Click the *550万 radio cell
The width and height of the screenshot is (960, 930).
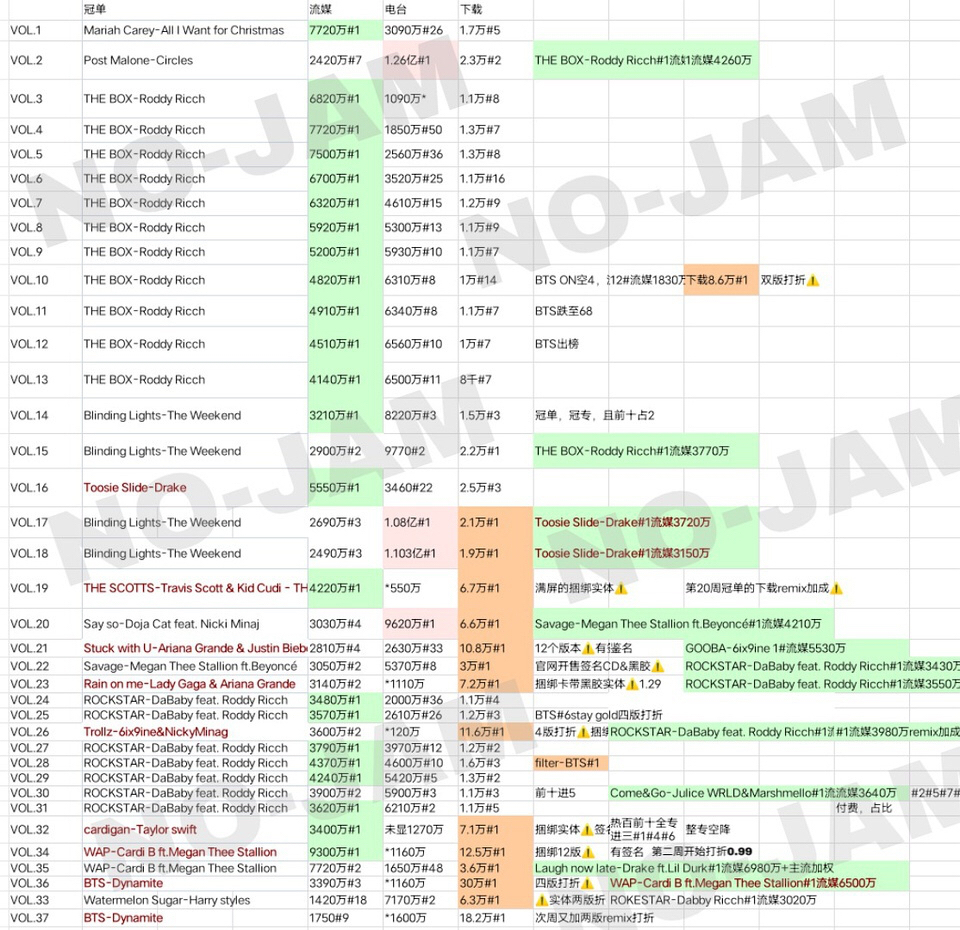(421, 588)
